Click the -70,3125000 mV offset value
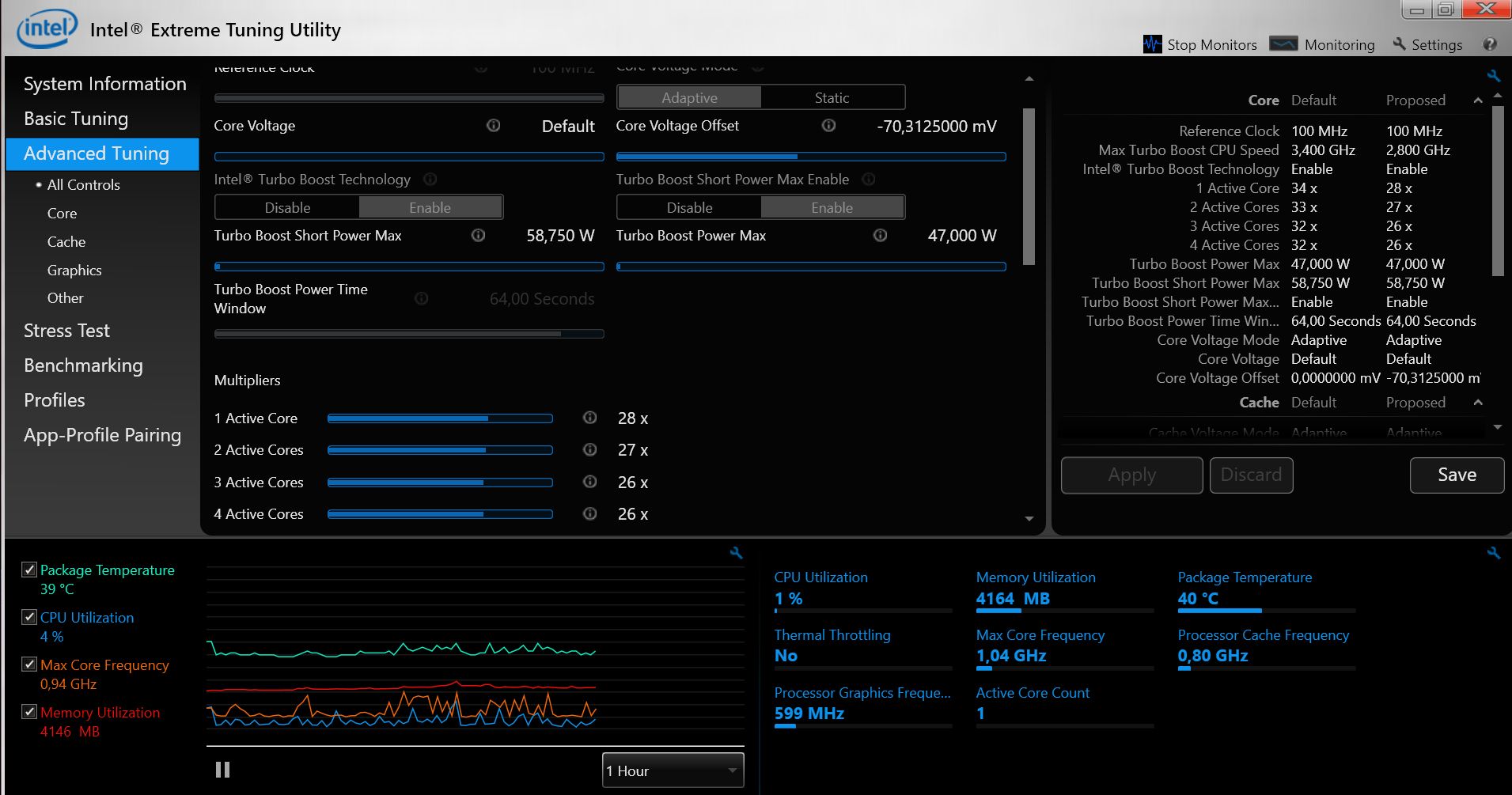This screenshot has height=795, width=1512. [937, 126]
